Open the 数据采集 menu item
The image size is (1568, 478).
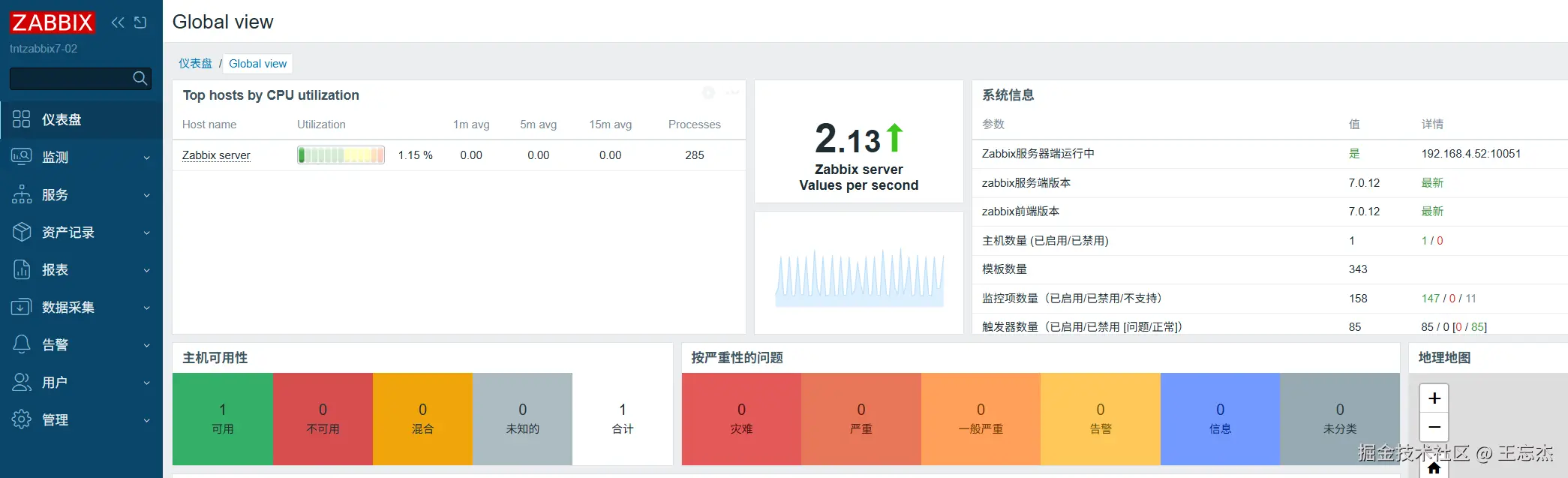tap(81, 307)
